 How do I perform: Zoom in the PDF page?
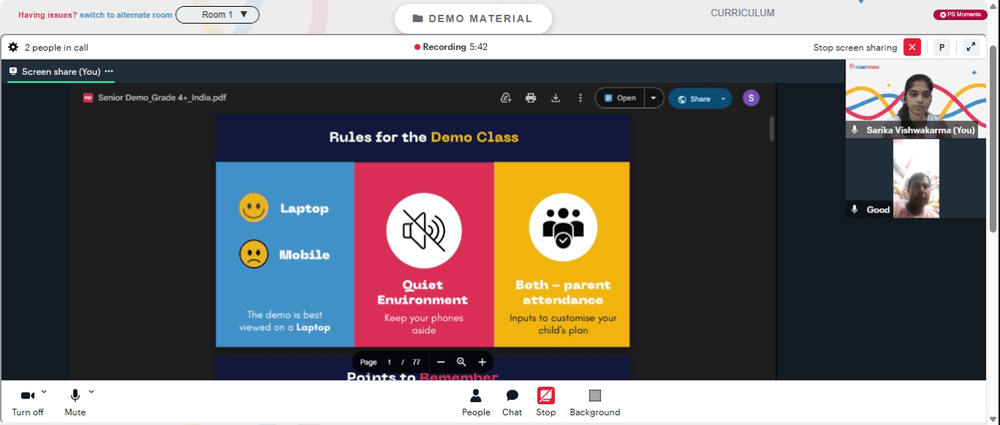tap(482, 362)
